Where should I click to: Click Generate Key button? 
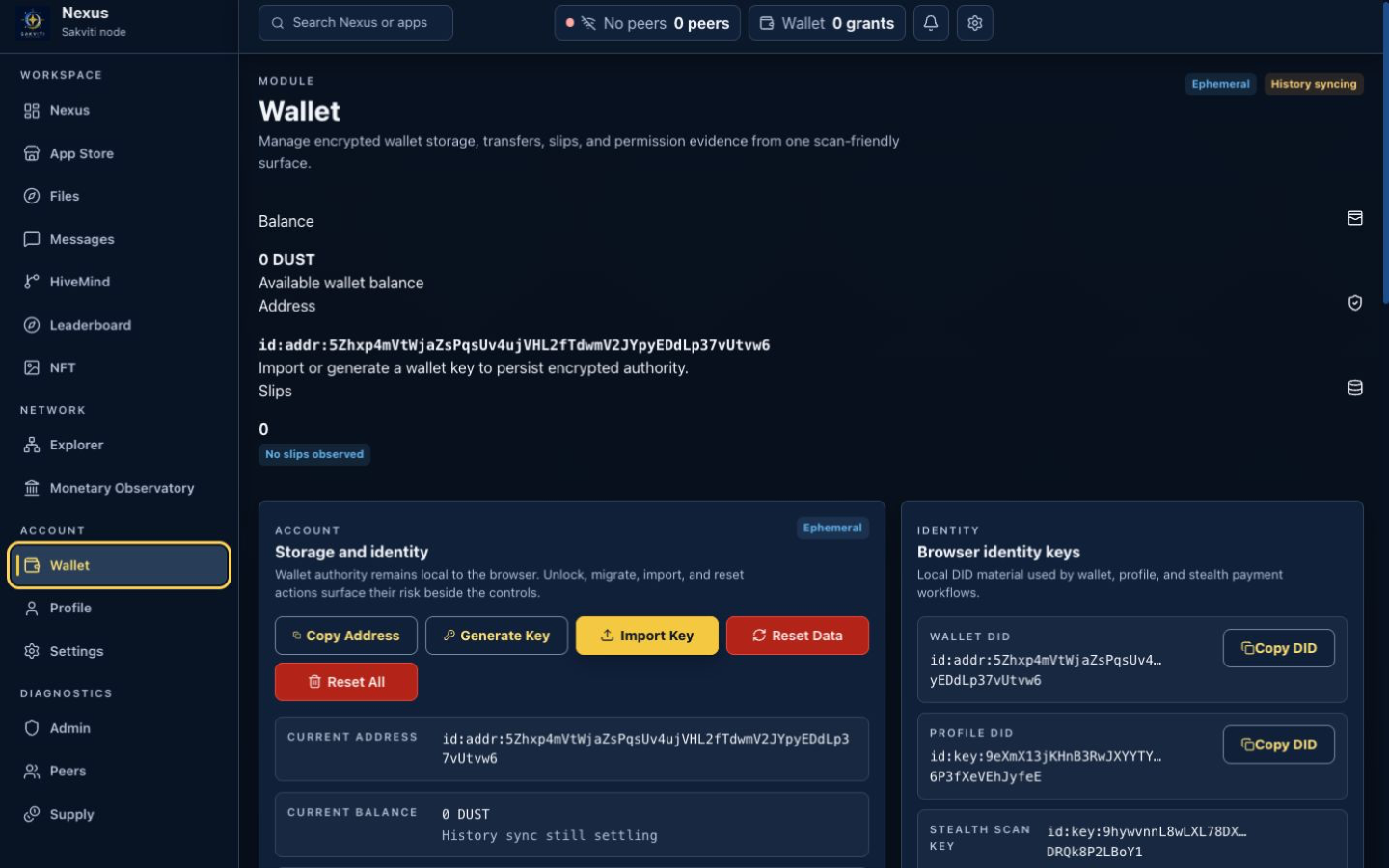pyautogui.click(x=497, y=636)
